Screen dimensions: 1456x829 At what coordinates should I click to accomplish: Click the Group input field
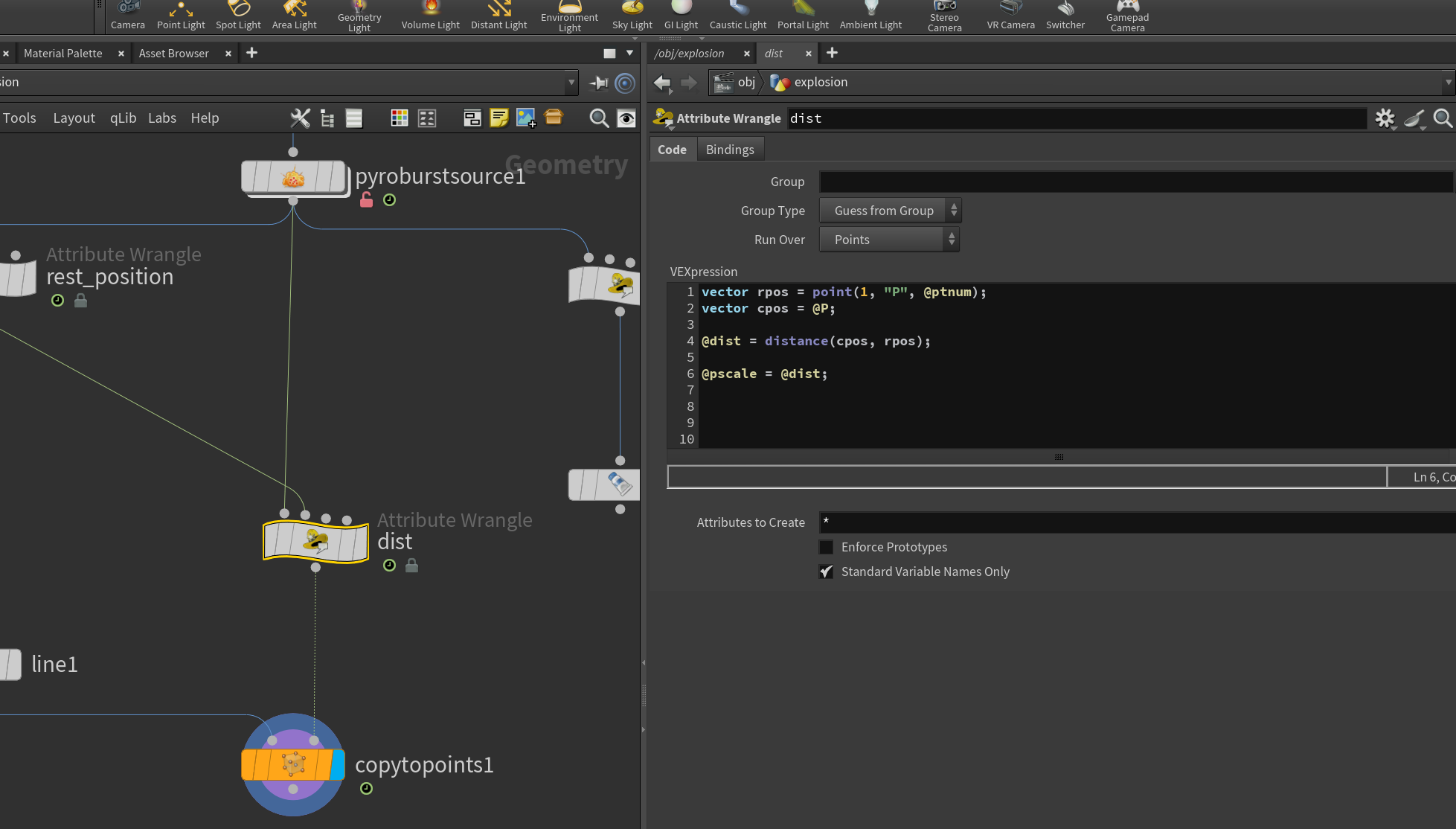click(x=1136, y=182)
